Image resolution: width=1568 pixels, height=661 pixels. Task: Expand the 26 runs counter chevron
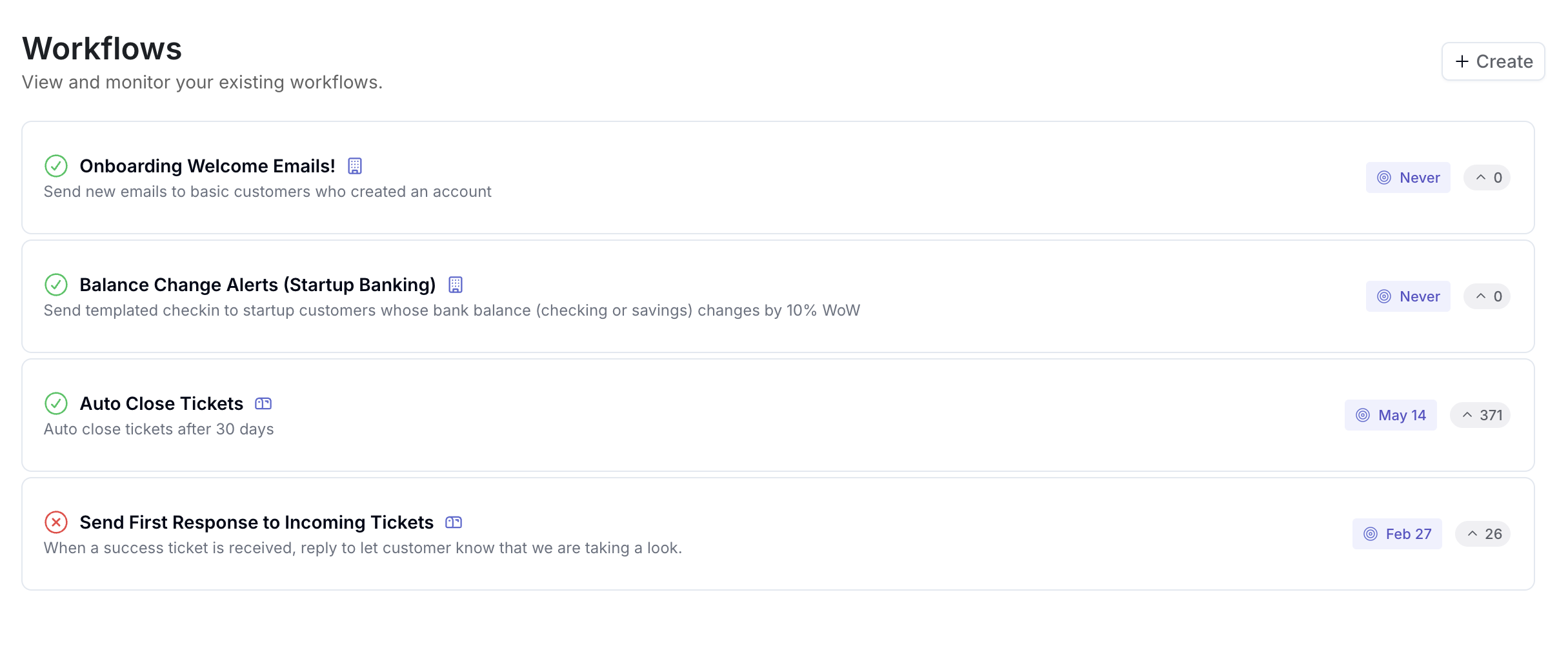pos(1473,534)
